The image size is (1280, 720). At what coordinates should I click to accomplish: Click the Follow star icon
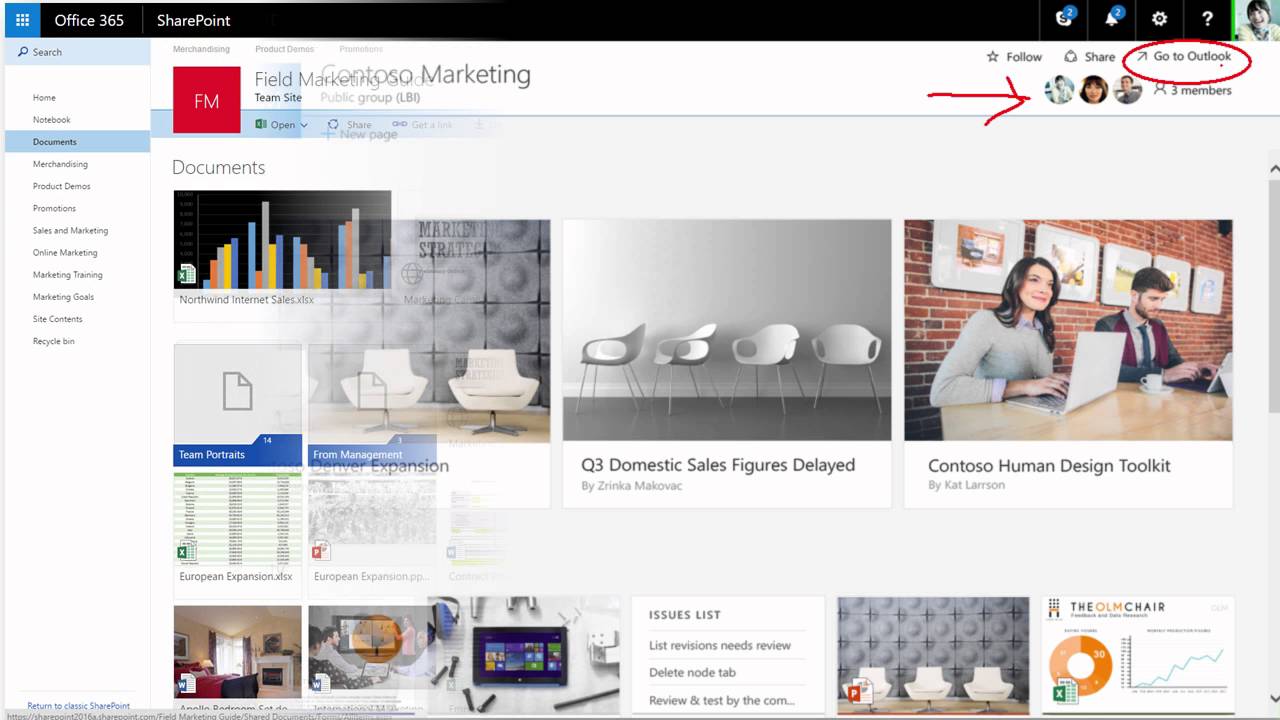click(993, 57)
